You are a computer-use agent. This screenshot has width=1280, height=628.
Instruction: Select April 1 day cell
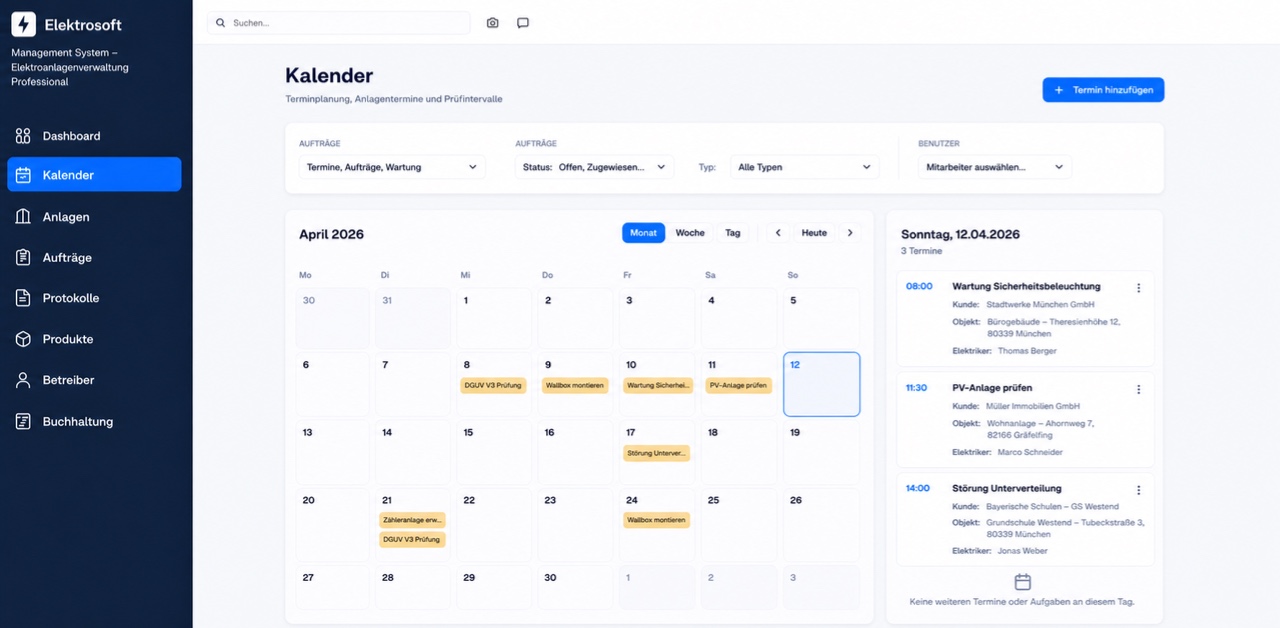(494, 320)
